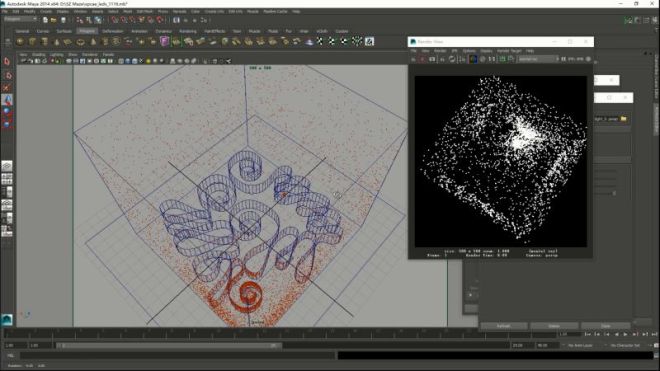Create a polygon torus from shelf
This screenshot has height=371, width=660.
[x=80, y=41]
